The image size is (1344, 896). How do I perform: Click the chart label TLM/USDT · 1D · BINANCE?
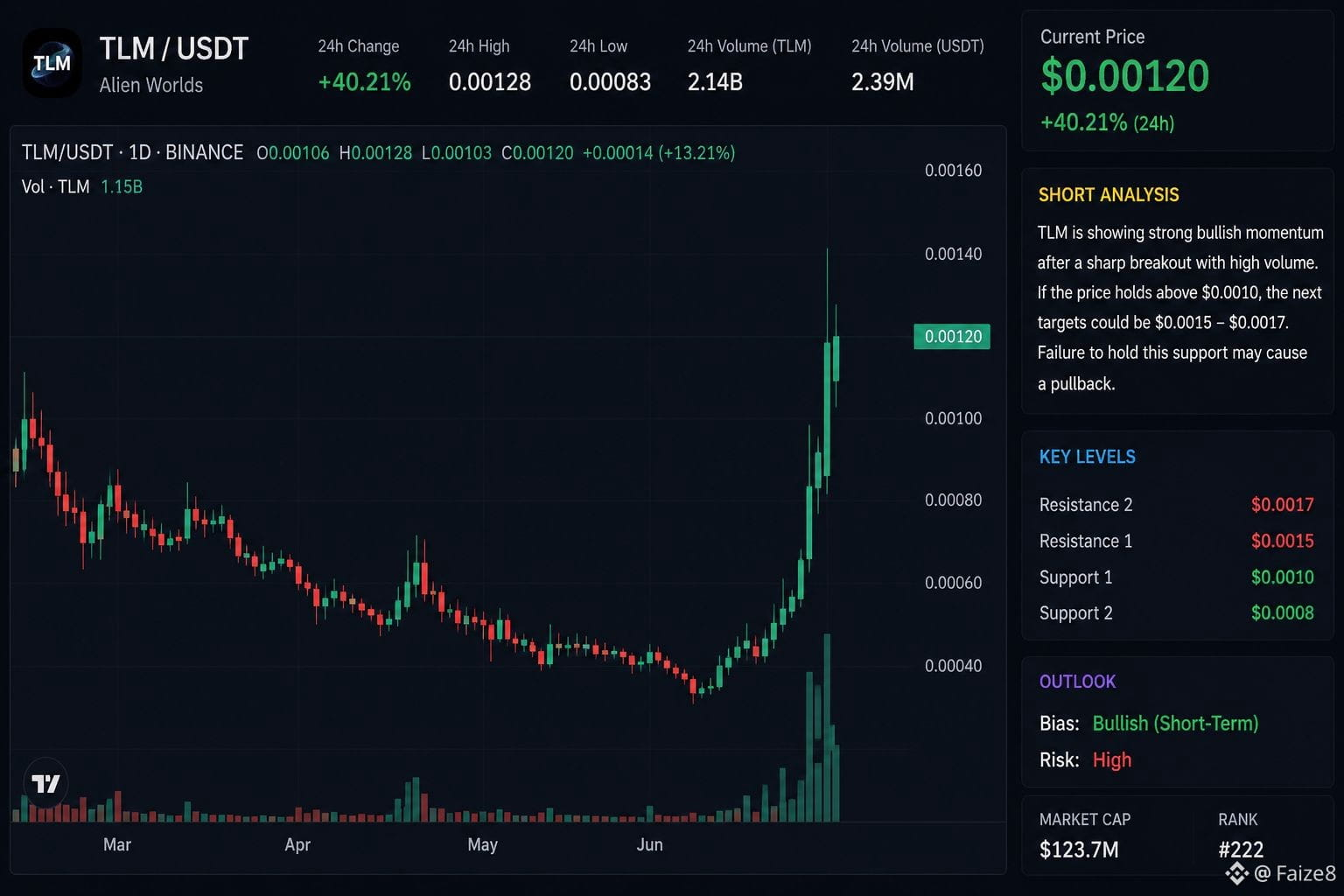[132, 152]
